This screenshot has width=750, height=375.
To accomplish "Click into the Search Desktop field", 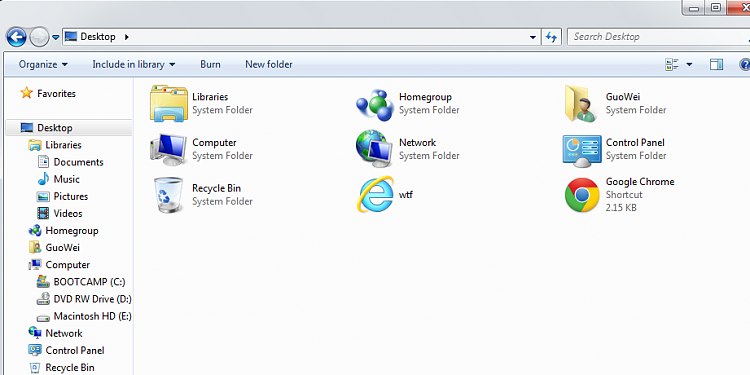I will pos(658,37).
